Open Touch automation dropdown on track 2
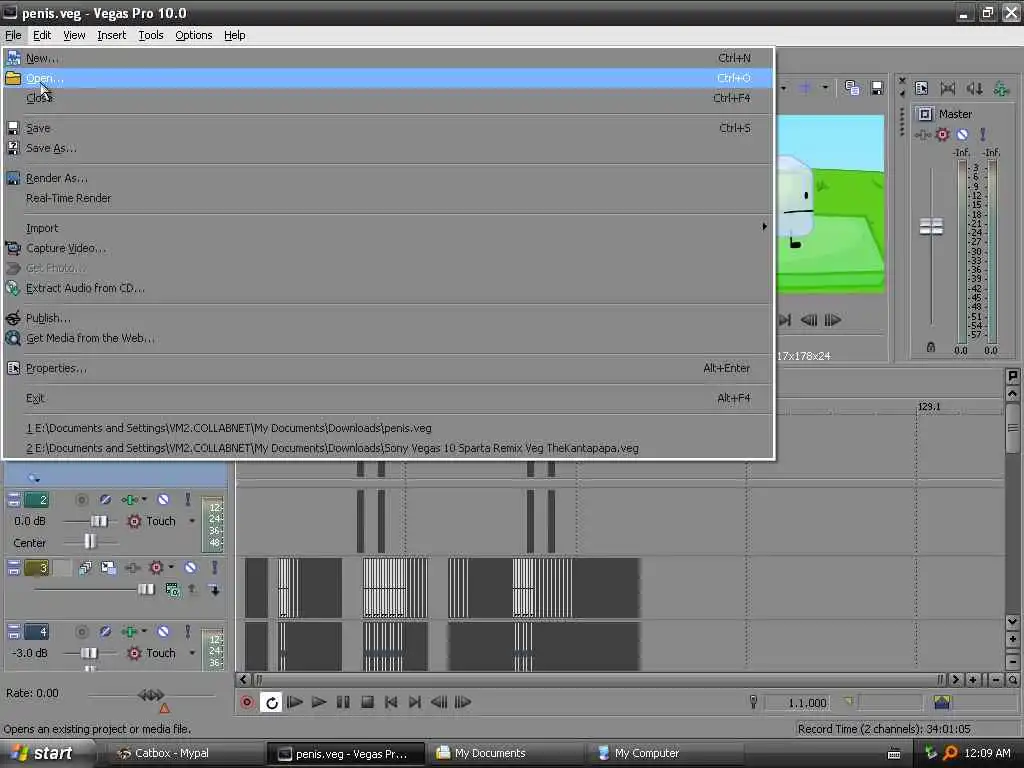The width and height of the screenshot is (1024, 768). pyautogui.click(x=192, y=521)
